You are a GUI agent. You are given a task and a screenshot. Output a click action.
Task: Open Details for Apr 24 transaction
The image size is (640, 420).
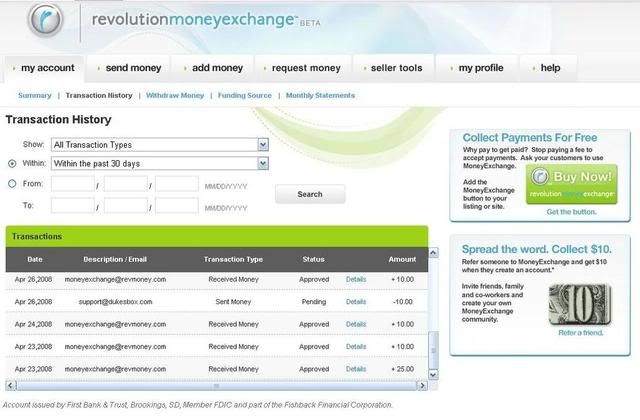pos(356,324)
